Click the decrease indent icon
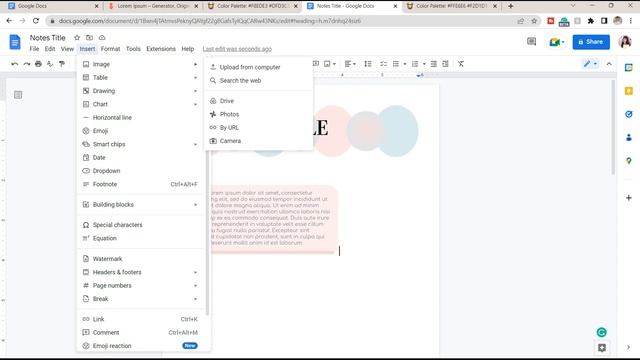The image size is (640, 360). [433, 64]
